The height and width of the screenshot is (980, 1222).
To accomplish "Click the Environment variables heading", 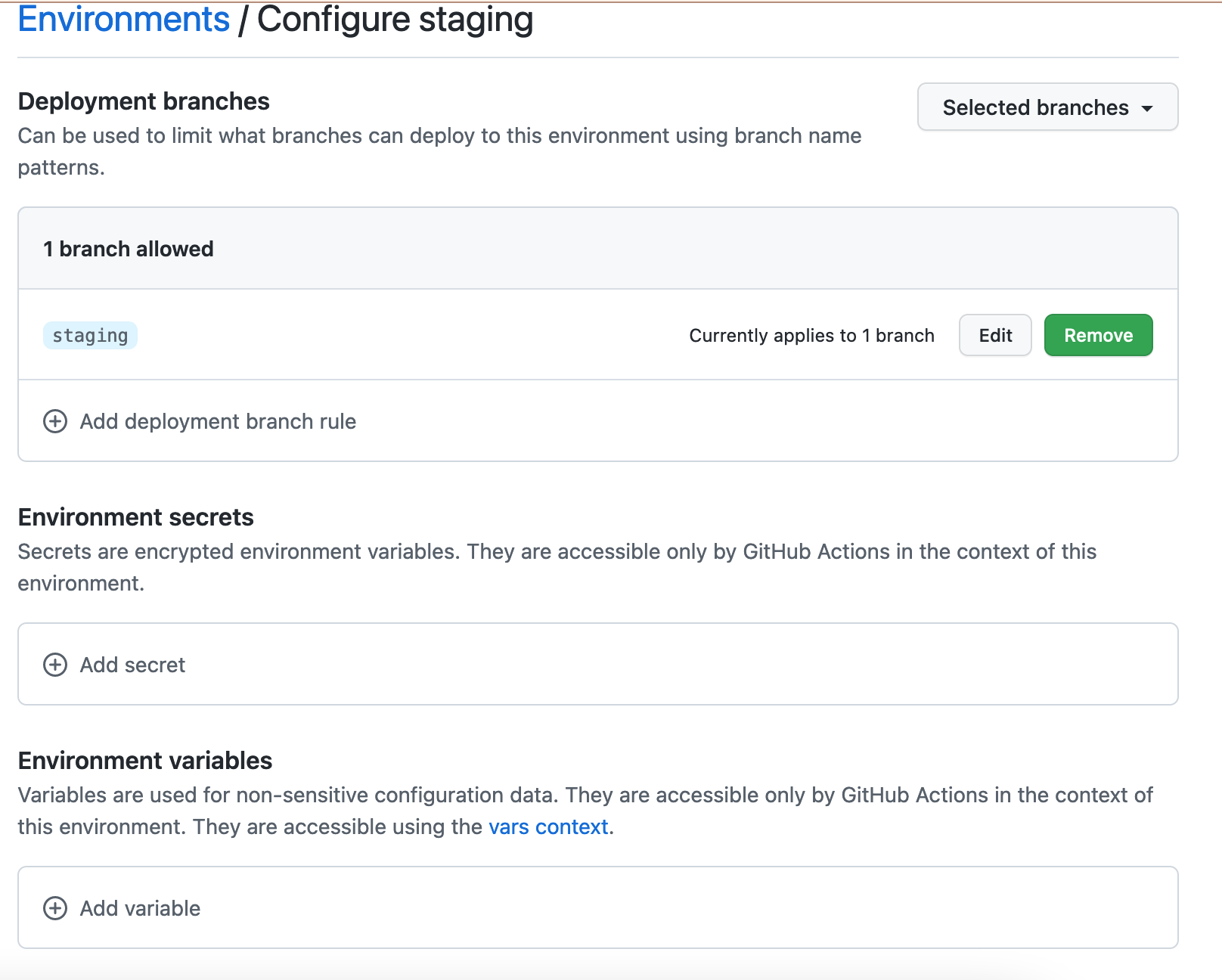I will pyautogui.click(x=145, y=761).
